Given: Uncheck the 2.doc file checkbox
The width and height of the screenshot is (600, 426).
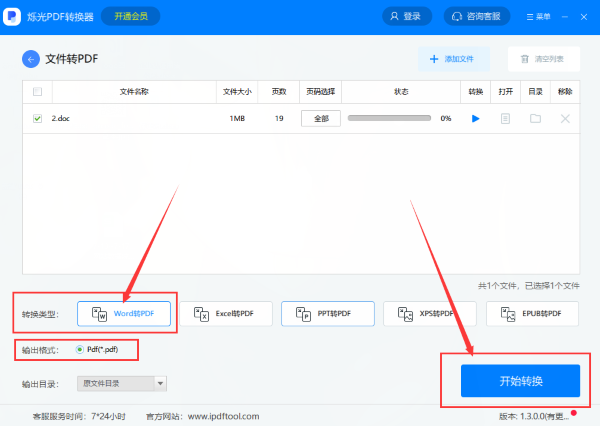Looking at the screenshot, I should [x=38, y=119].
